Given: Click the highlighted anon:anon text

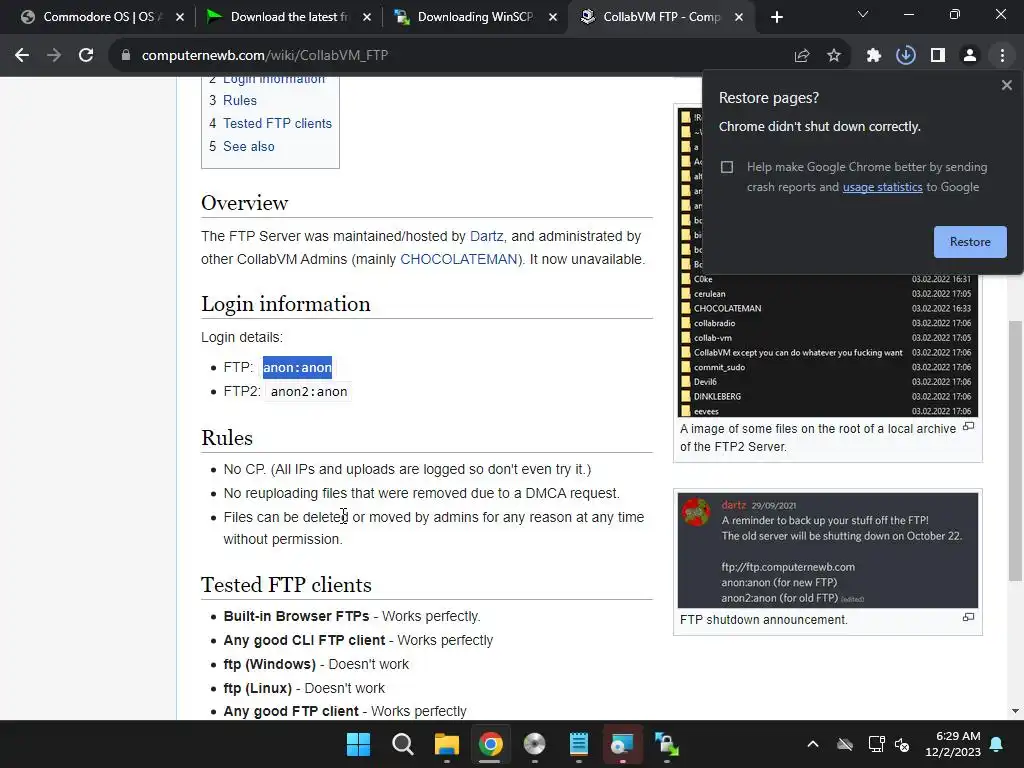Looking at the screenshot, I should [x=297, y=368].
